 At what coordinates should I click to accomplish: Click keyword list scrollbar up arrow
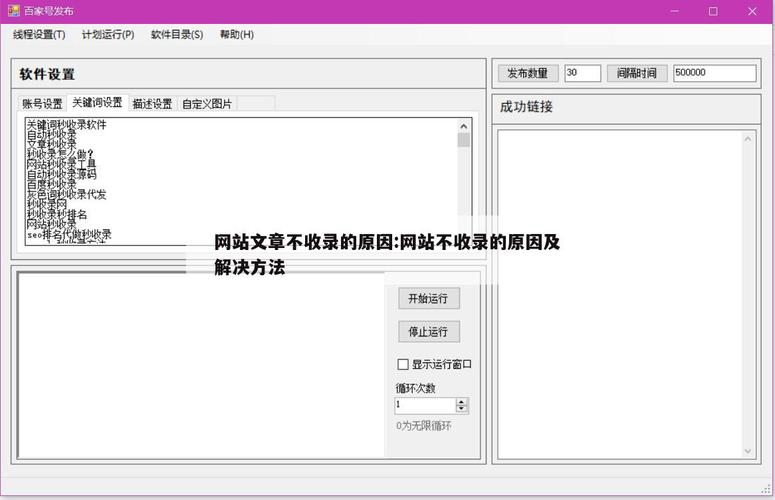point(464,126)
